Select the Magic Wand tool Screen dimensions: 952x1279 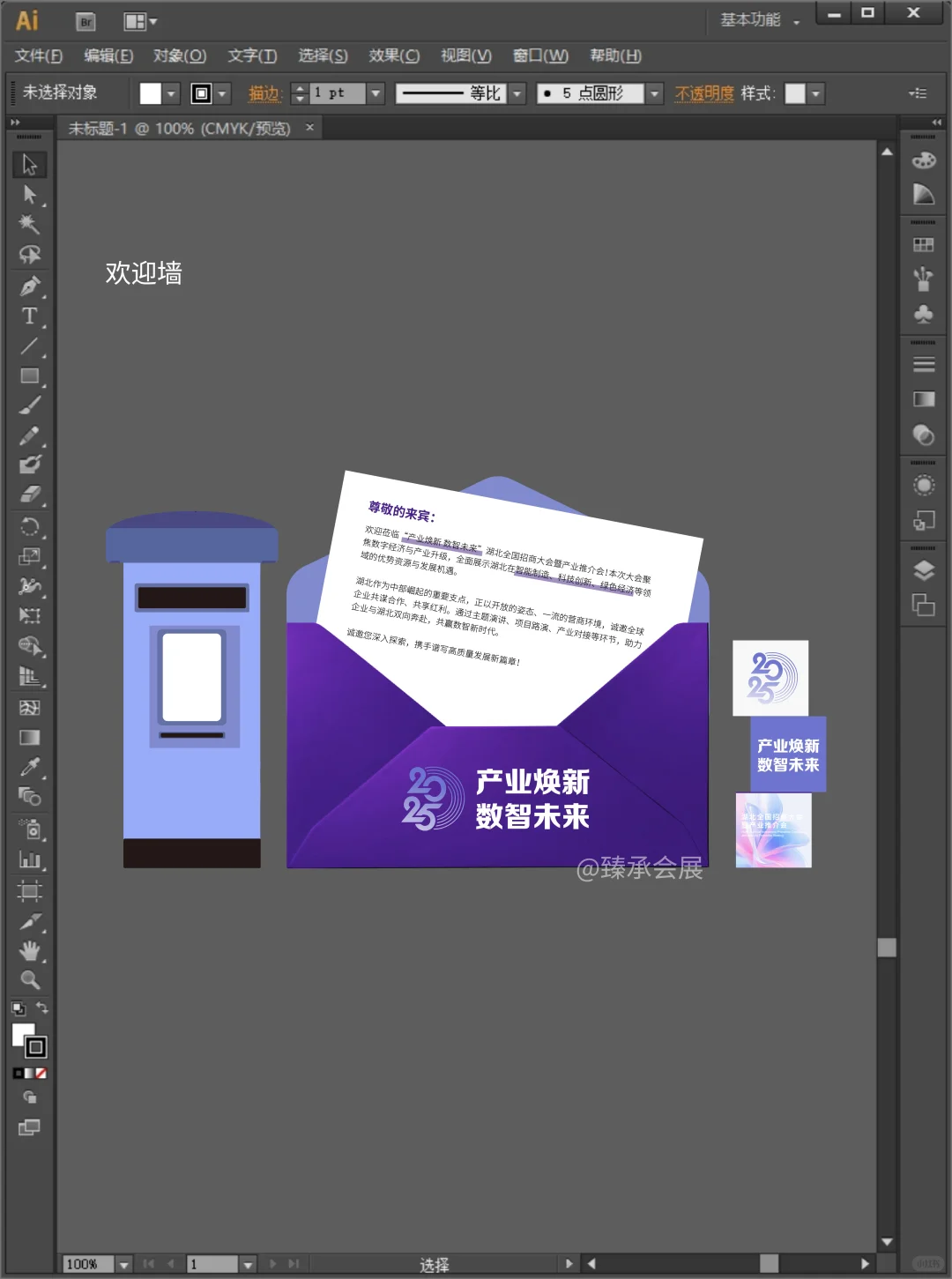tap(29, 224)
